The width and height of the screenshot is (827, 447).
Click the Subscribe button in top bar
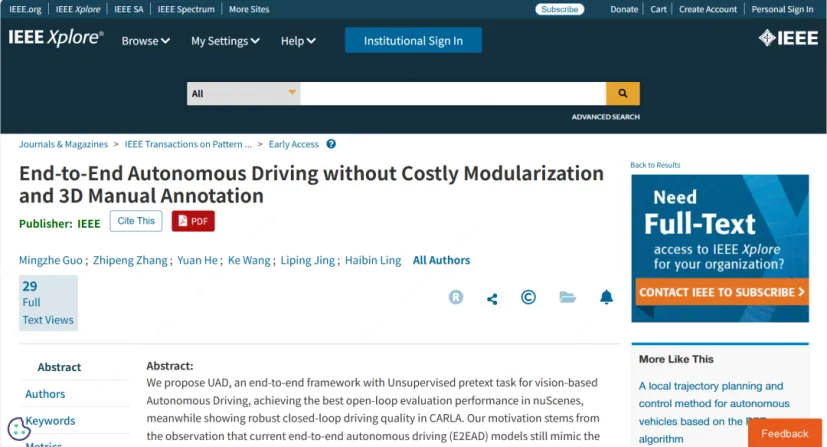[560, 9]
